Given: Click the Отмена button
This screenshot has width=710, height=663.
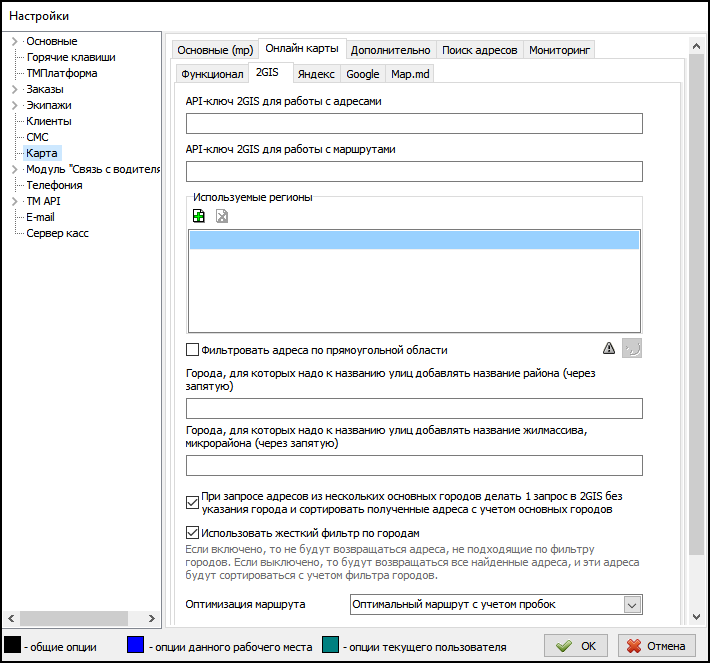Looking at the screenshot, I should click(x=657, y=646).
